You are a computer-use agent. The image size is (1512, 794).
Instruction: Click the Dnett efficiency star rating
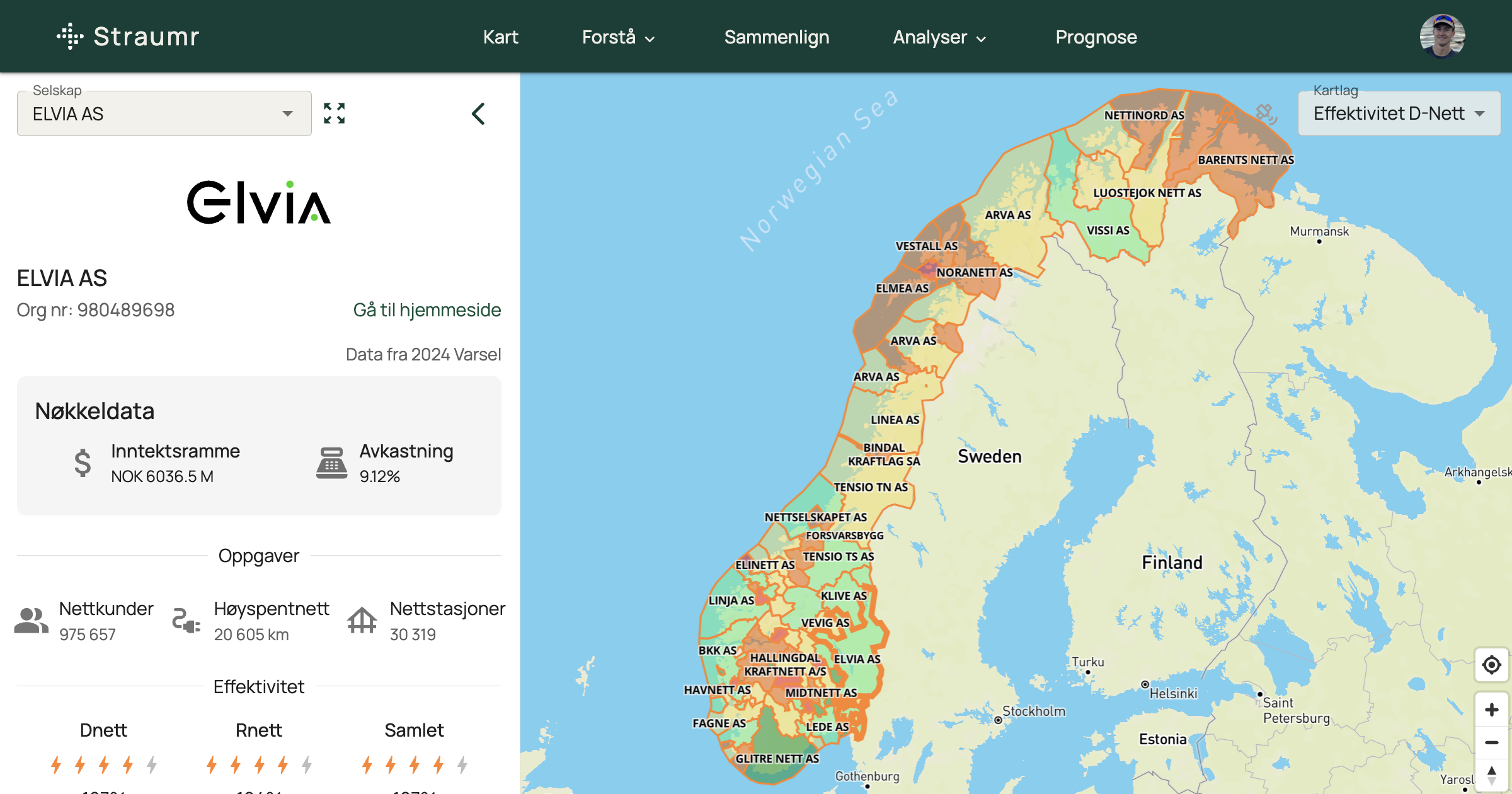[x=103, y=765]
